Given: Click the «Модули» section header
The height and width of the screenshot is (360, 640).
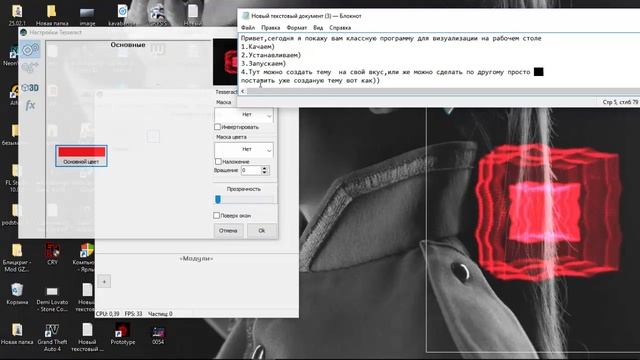Looking at the screenshot, I should click(x=196, y=259).
